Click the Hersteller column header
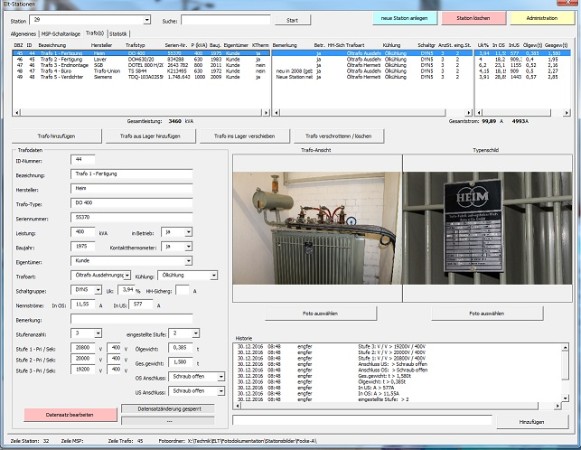The width and height of the screenshot is (581, 450). pyautogui.click(x=102, y=45)
